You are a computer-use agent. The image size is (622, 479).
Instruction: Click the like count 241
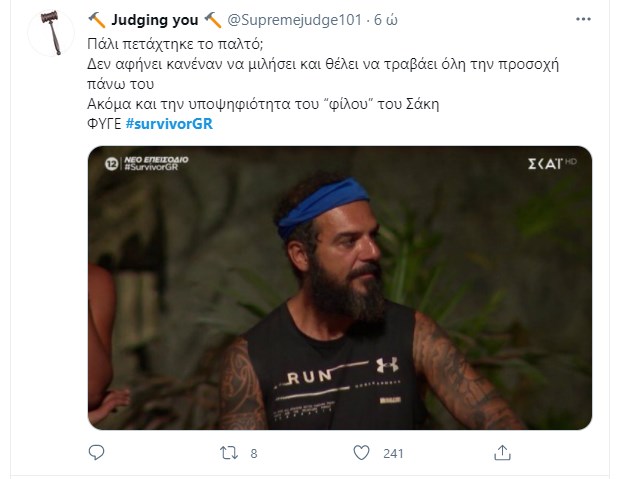point(393,454)
